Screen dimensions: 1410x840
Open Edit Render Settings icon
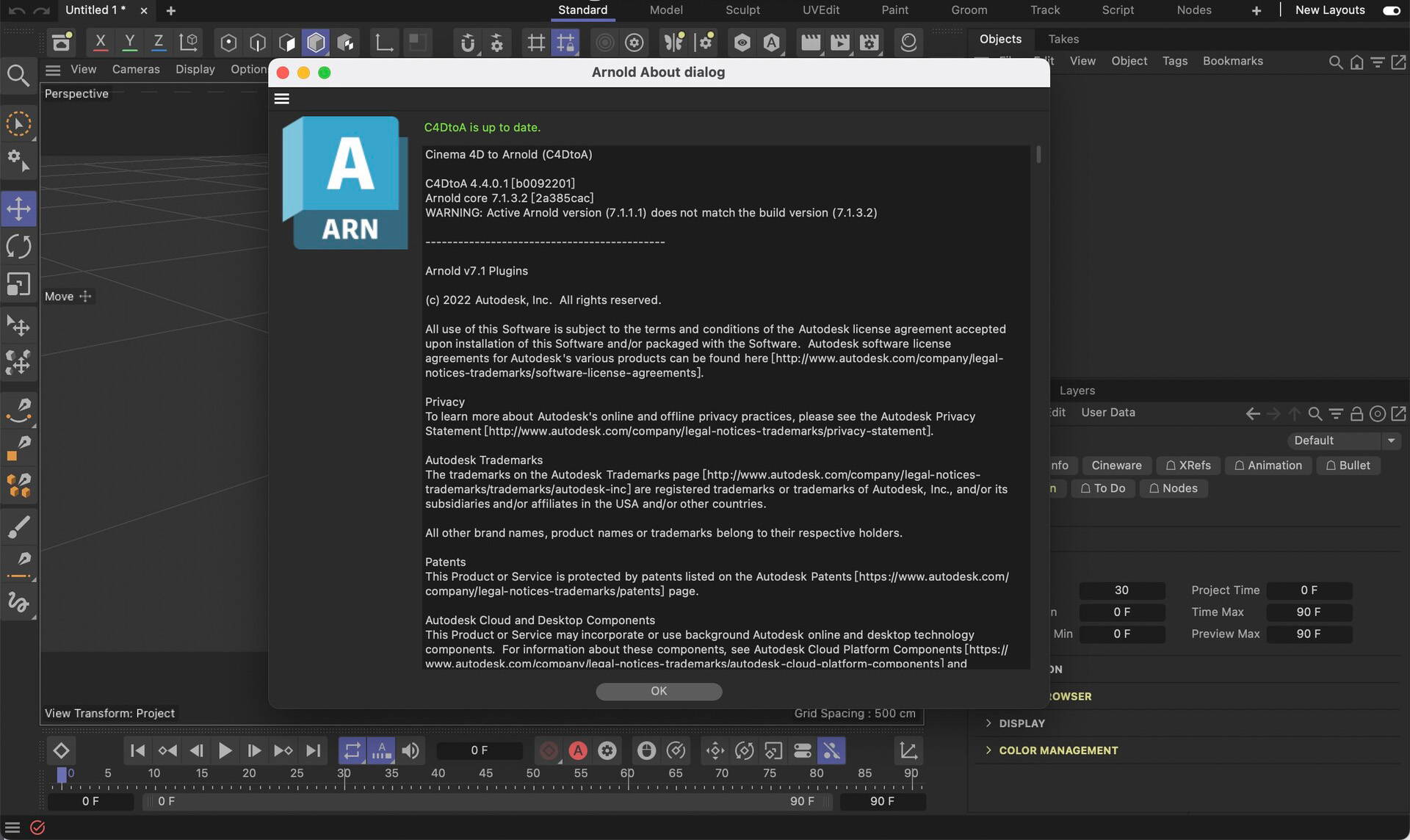pyautogui.click(x=869, y=42)
